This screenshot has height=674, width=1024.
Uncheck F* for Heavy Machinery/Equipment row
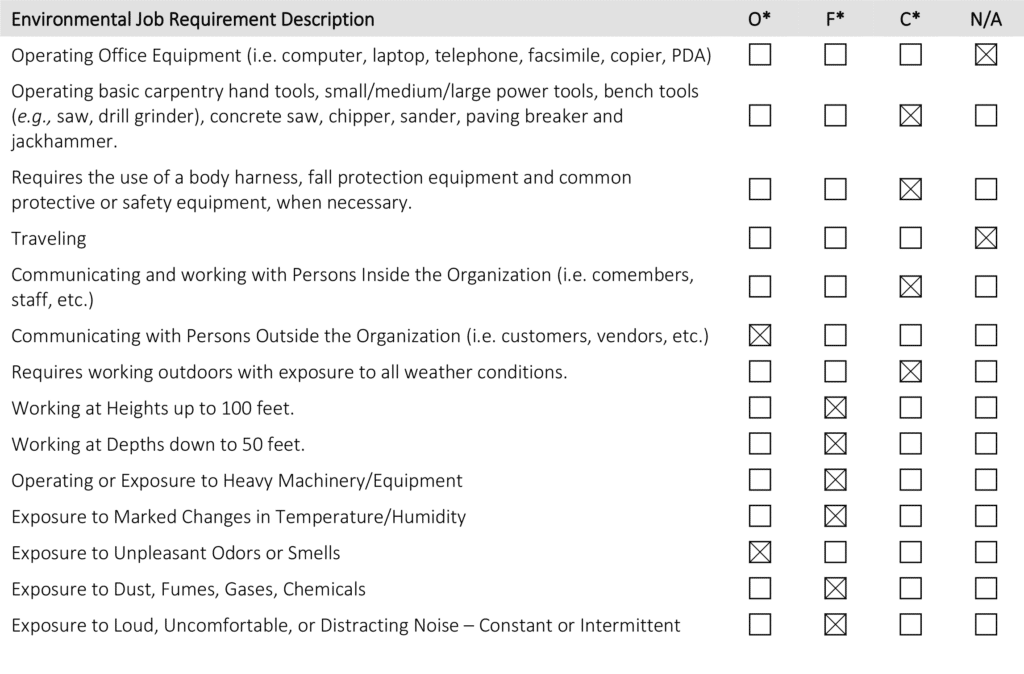(x=835, y=480)
